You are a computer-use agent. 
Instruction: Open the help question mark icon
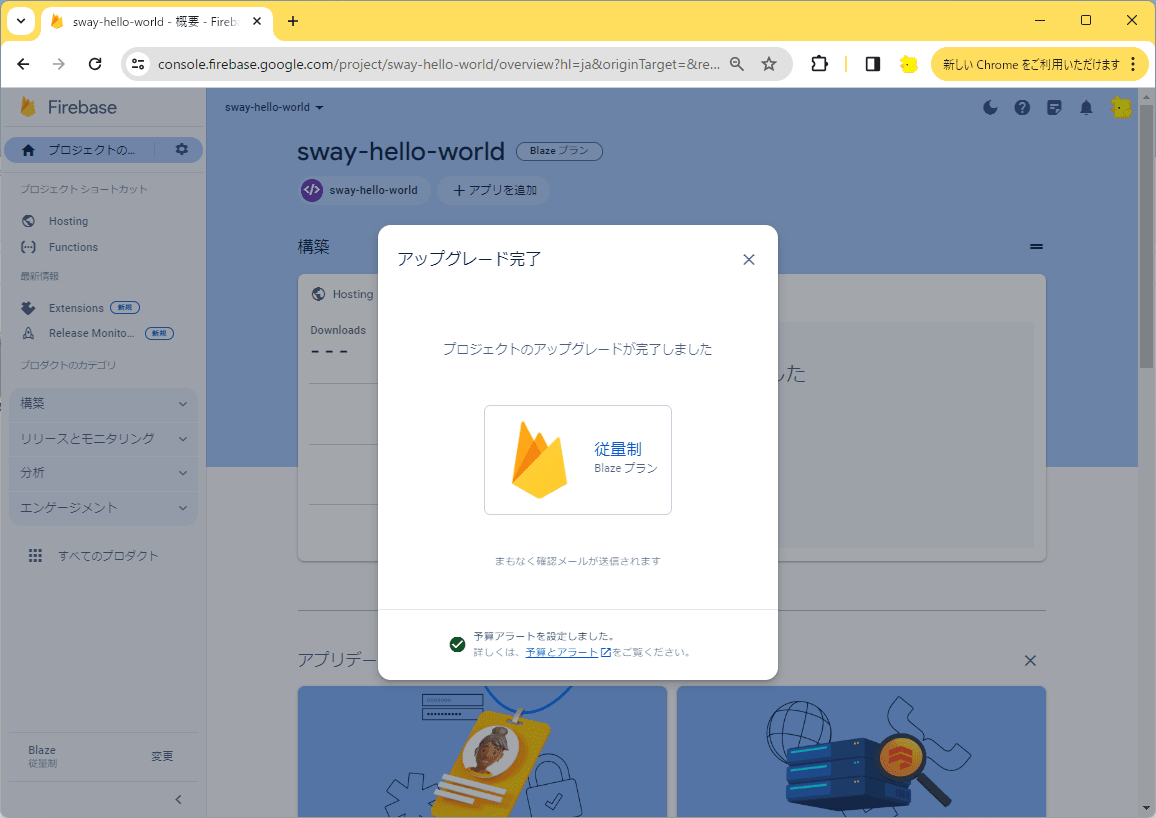[1022, 108]
